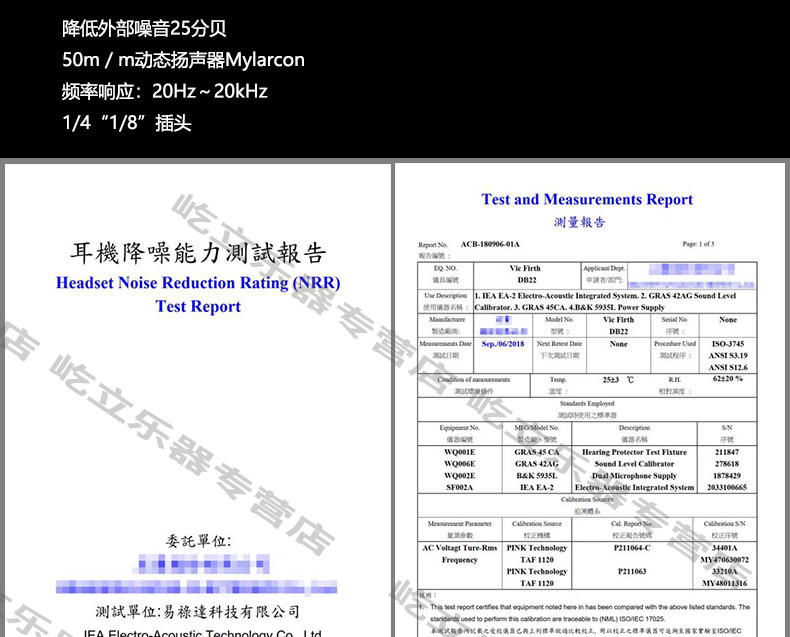Click the "EQ. NO." label cell
The width and height of the screenshot is (790, 637).
tap(445, 268)
